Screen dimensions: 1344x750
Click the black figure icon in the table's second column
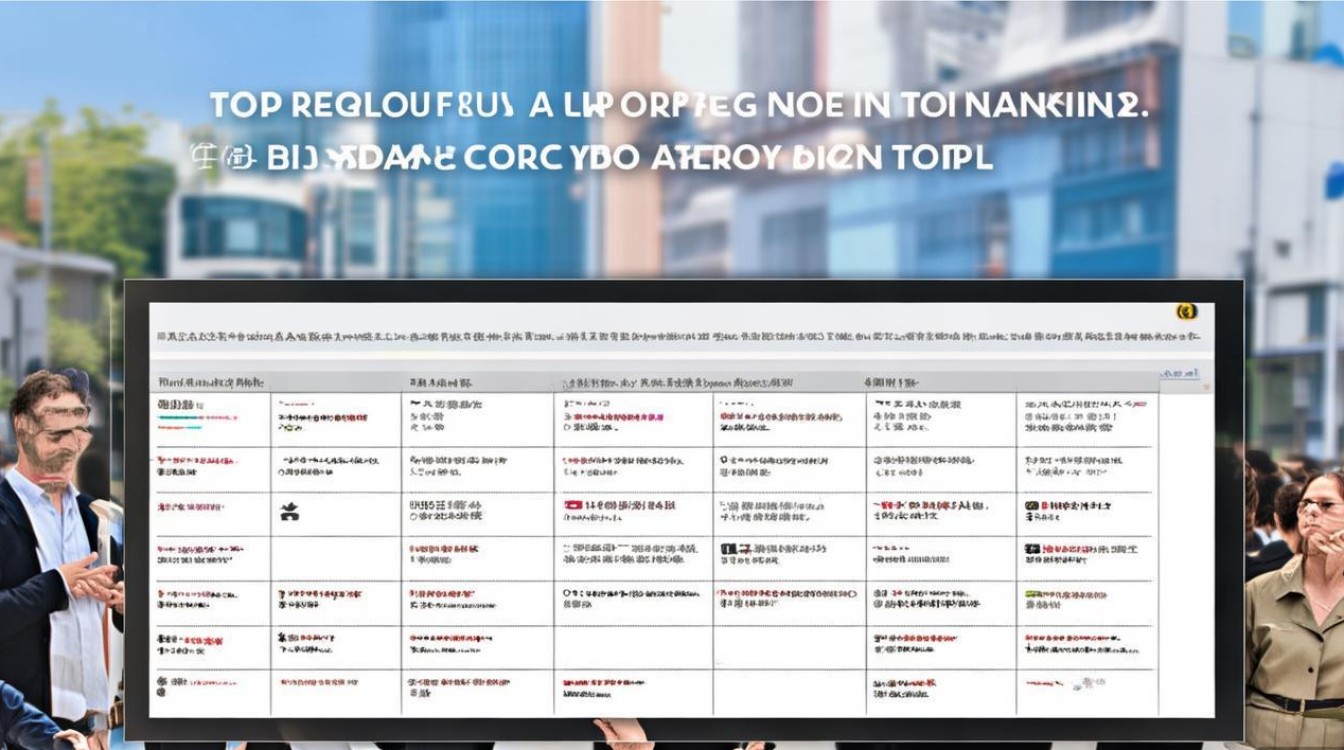[289, 514]
